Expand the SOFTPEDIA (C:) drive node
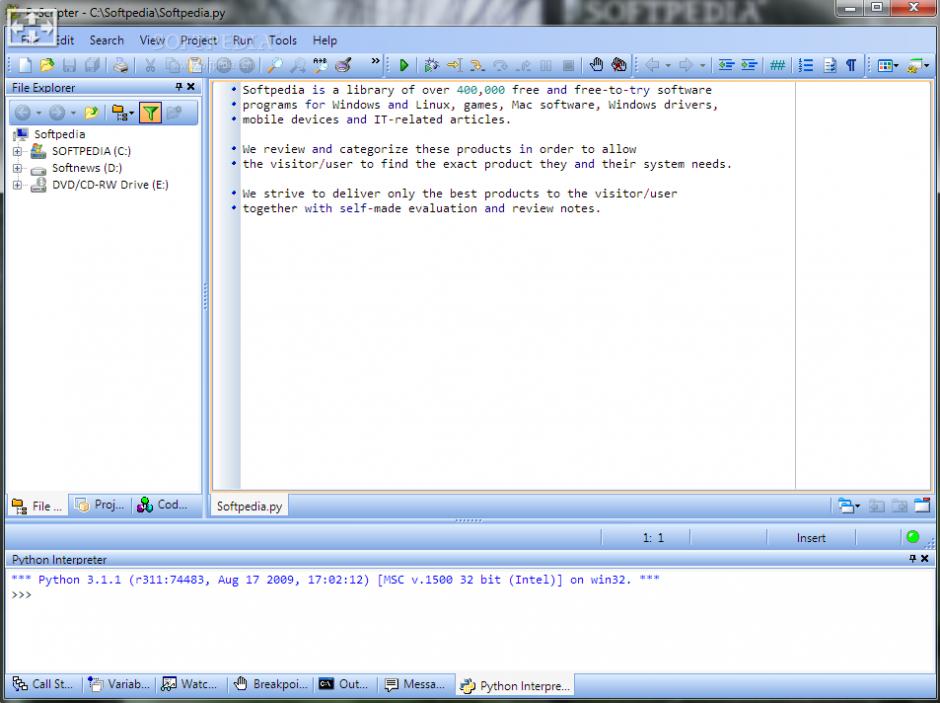The image size is (940, 703). (17, 152)
